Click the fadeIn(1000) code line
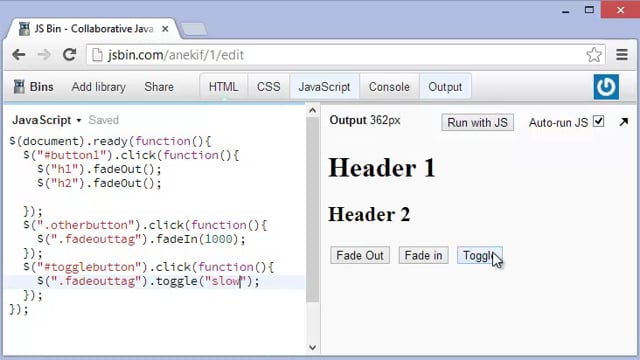Viewport: 640px width, 360px height. 141,239
